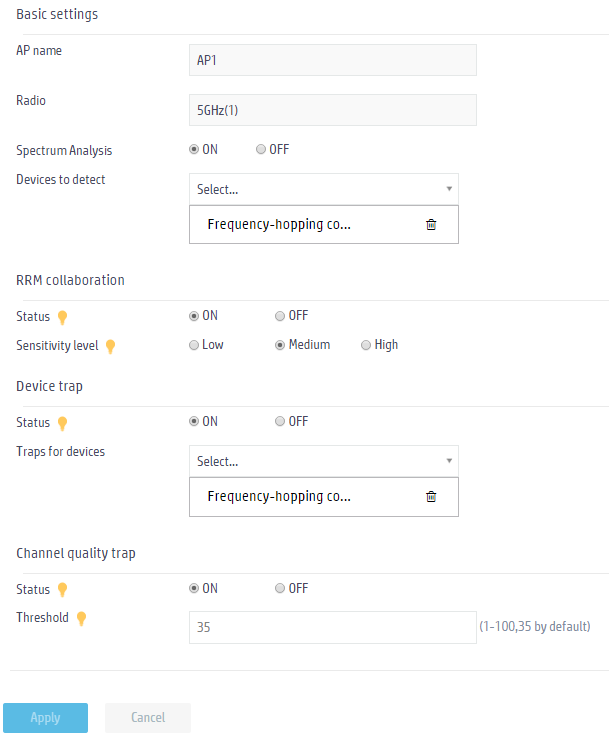Click the AP name field

click(x=333, y=60)
